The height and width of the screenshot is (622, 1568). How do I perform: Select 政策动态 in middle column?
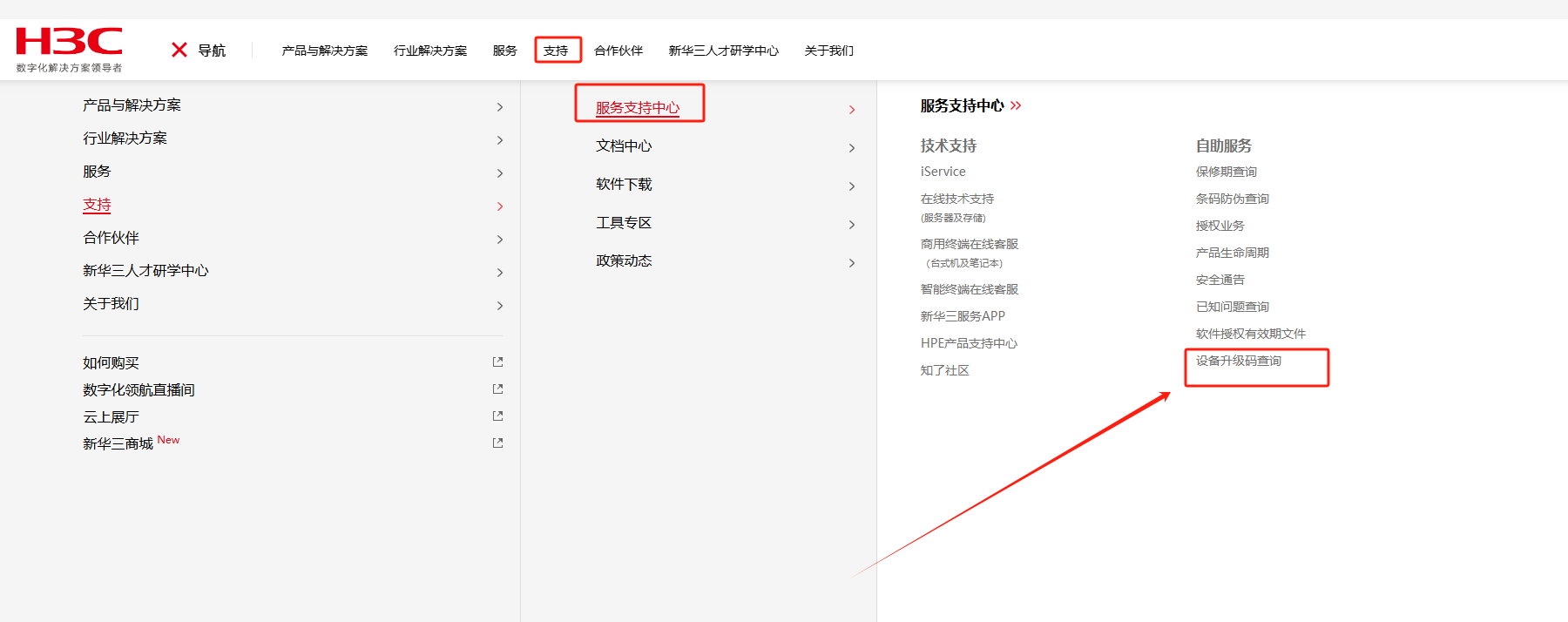[624, 261]
